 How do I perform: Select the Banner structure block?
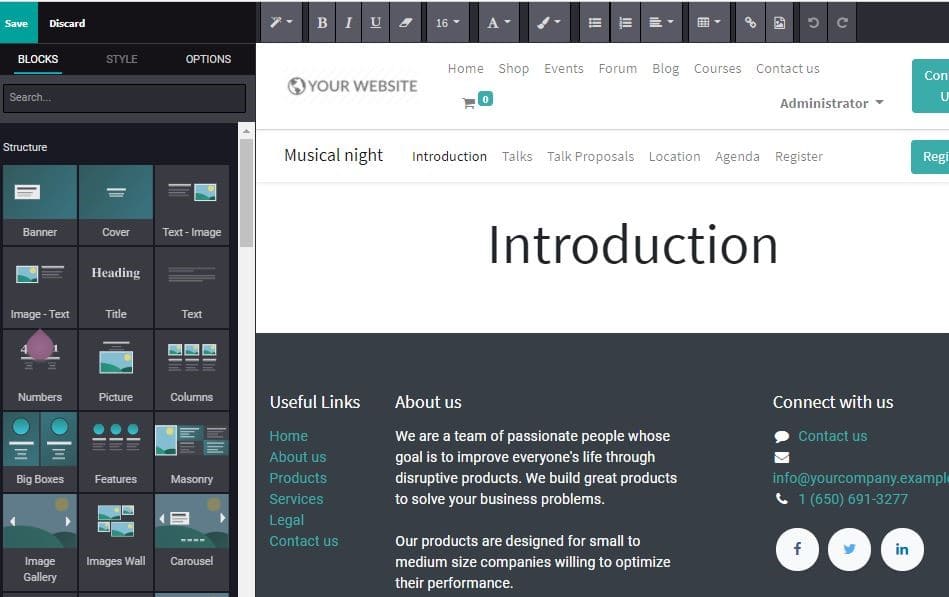coord(40,205)
